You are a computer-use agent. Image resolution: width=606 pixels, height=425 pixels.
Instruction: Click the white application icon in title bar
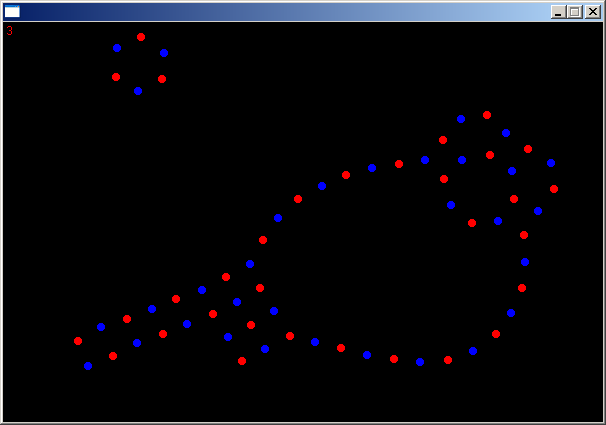12,12
